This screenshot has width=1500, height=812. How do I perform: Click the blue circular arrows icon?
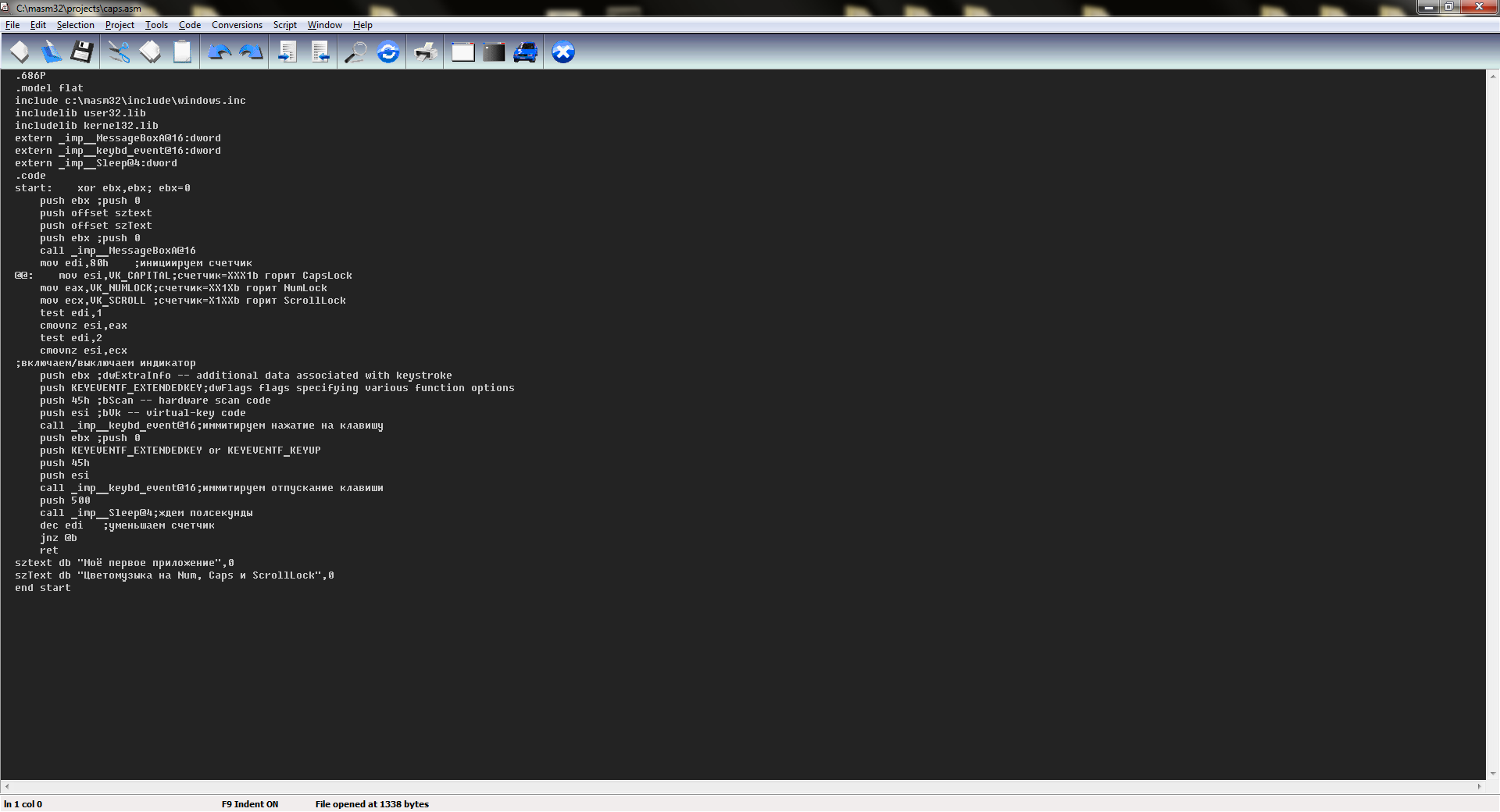(388, 52)
